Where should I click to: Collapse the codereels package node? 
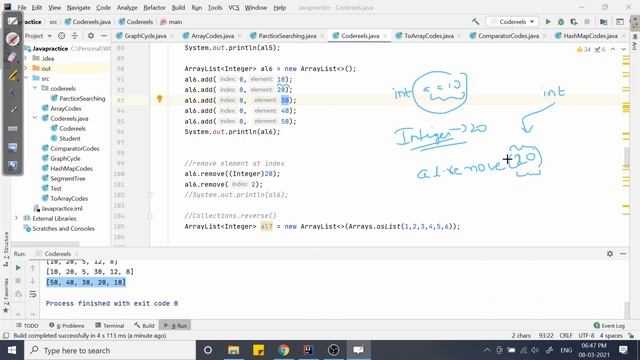(x=35, y=88)
